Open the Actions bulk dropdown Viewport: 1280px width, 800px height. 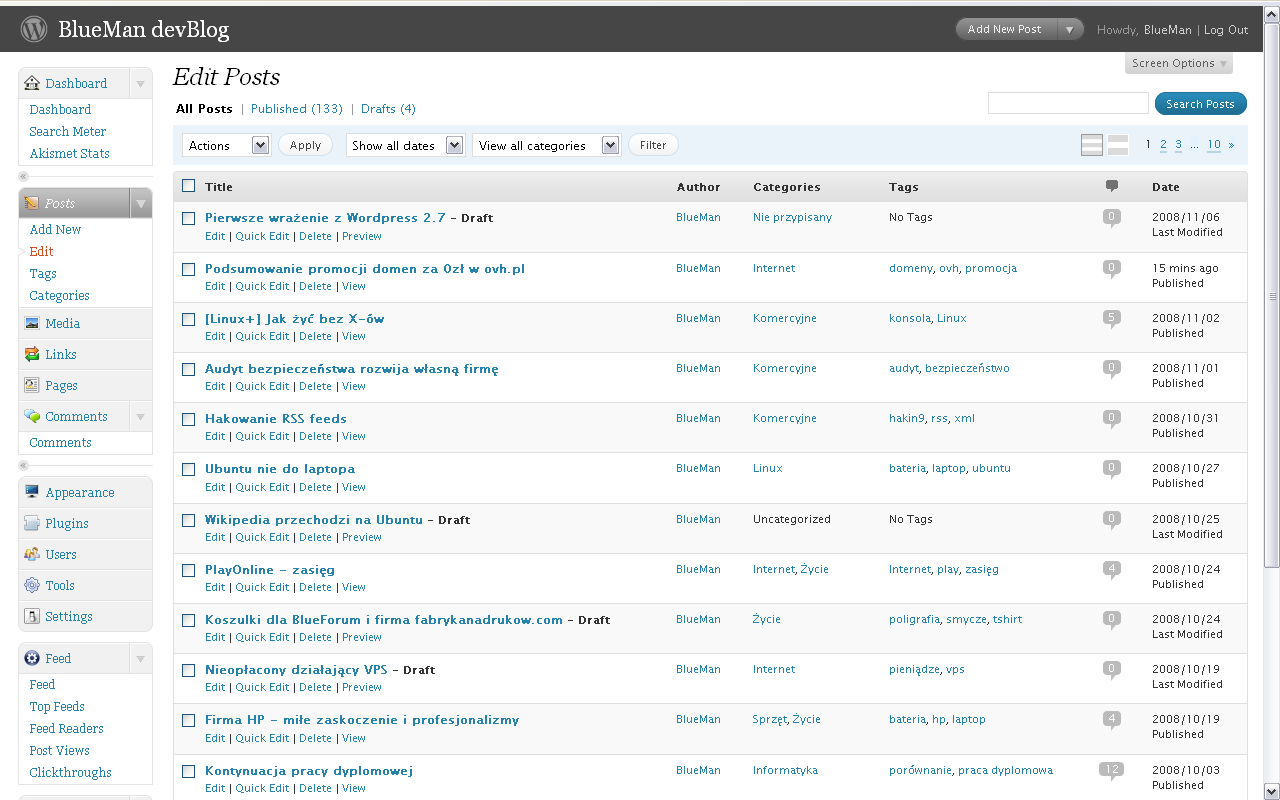[x=226, y=145]
